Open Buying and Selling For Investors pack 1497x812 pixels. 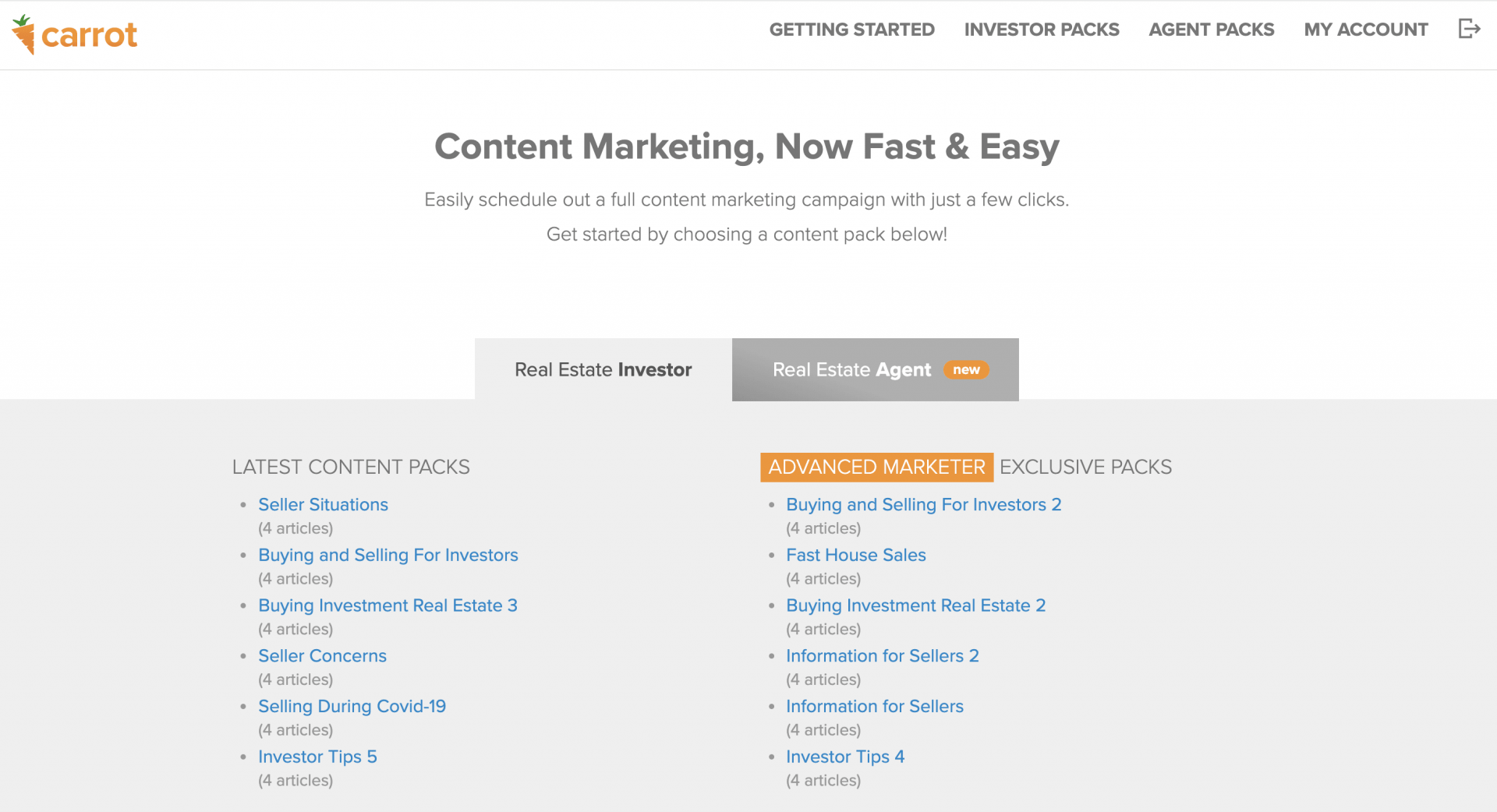click(x=388, y=556)
